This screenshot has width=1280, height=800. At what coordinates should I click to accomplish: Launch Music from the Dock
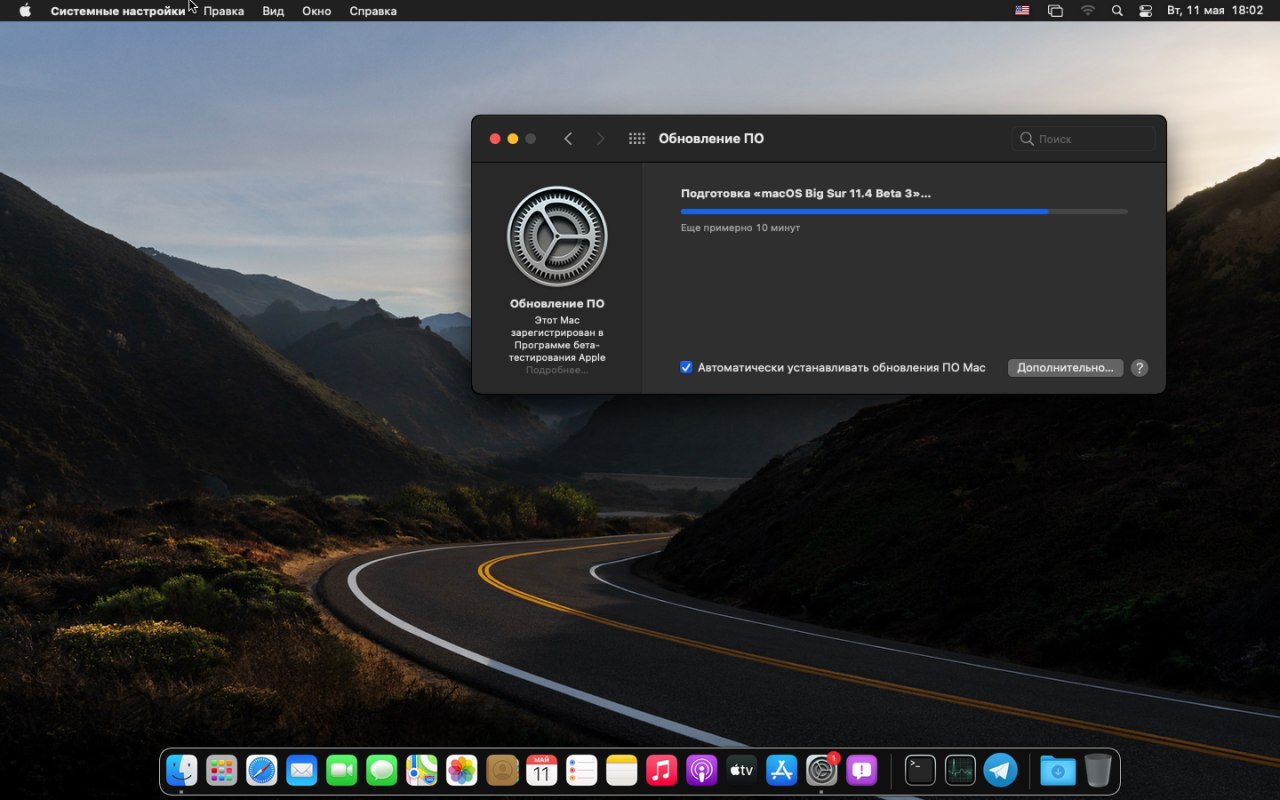[661, 770]
